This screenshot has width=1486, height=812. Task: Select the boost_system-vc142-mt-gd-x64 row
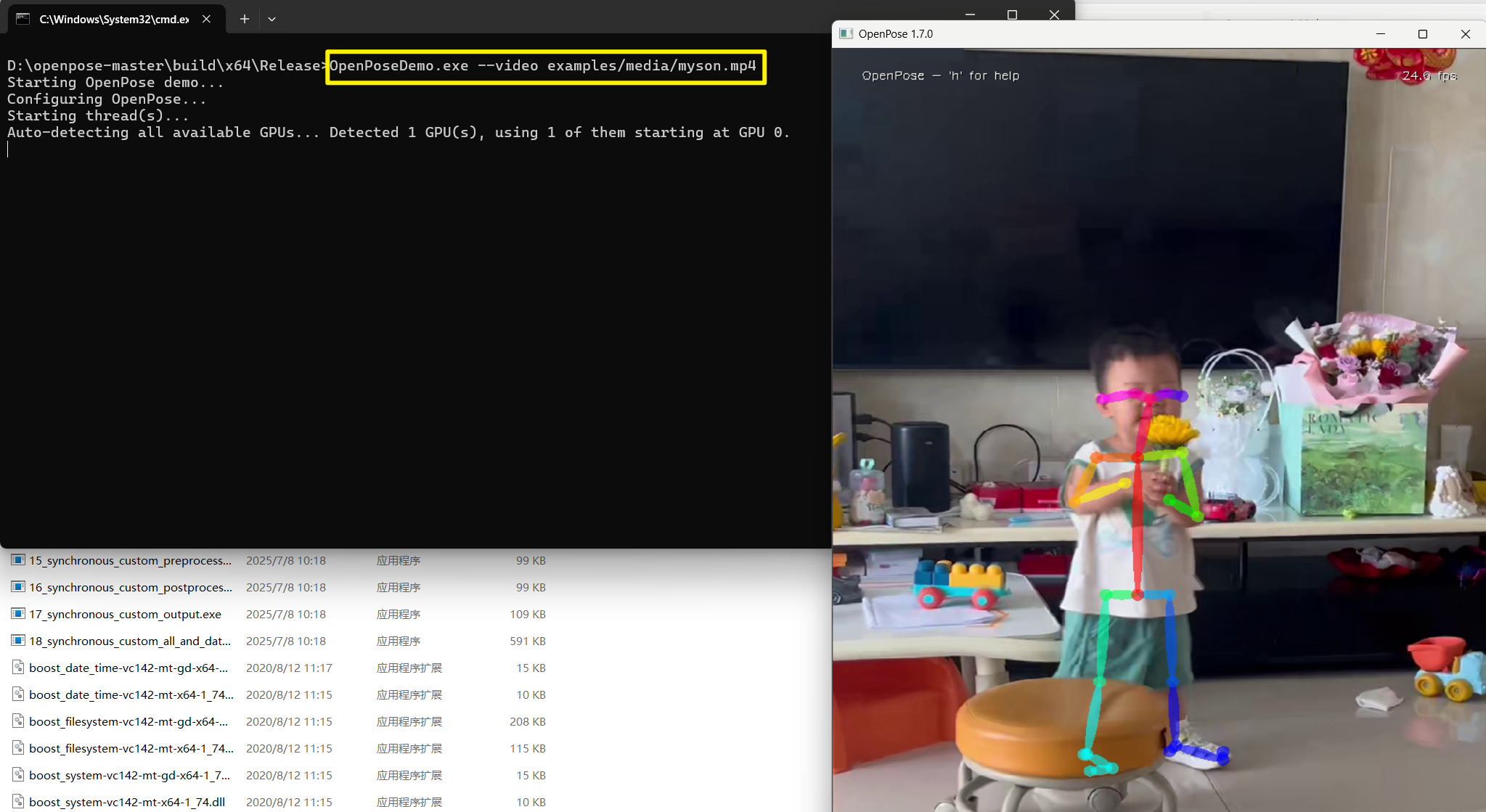pyautogui.click(x=131, y=774)
